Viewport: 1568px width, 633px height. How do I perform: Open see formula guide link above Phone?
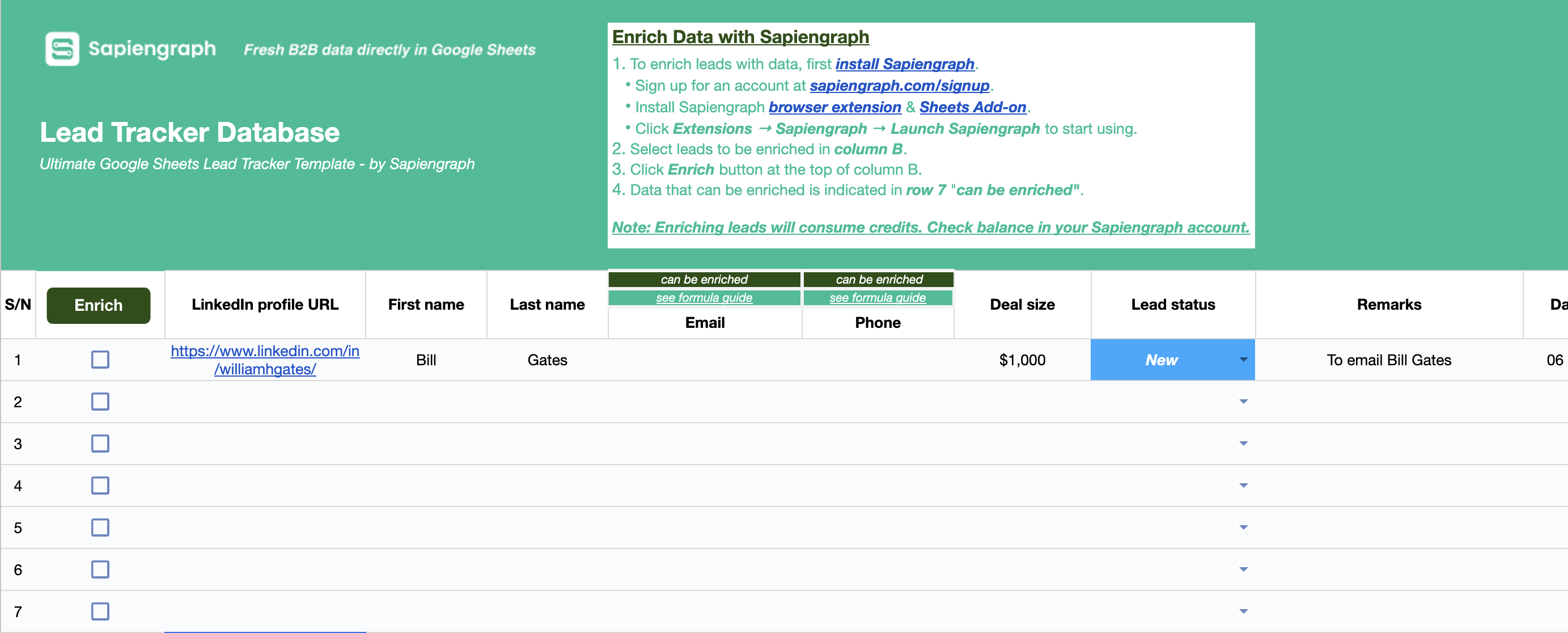point(878,297)
